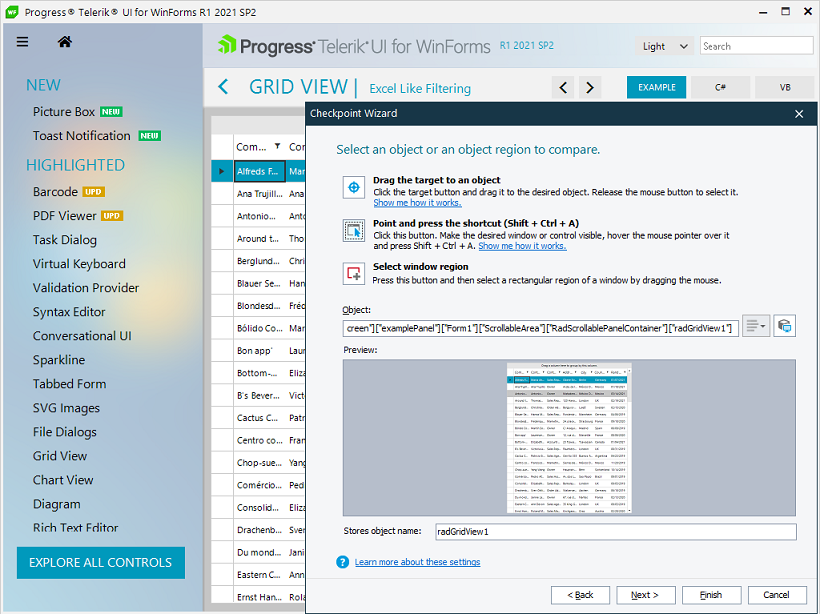Click the grid preview thumbnail
Screen dimensions: 820x614
tap(569, 438)
